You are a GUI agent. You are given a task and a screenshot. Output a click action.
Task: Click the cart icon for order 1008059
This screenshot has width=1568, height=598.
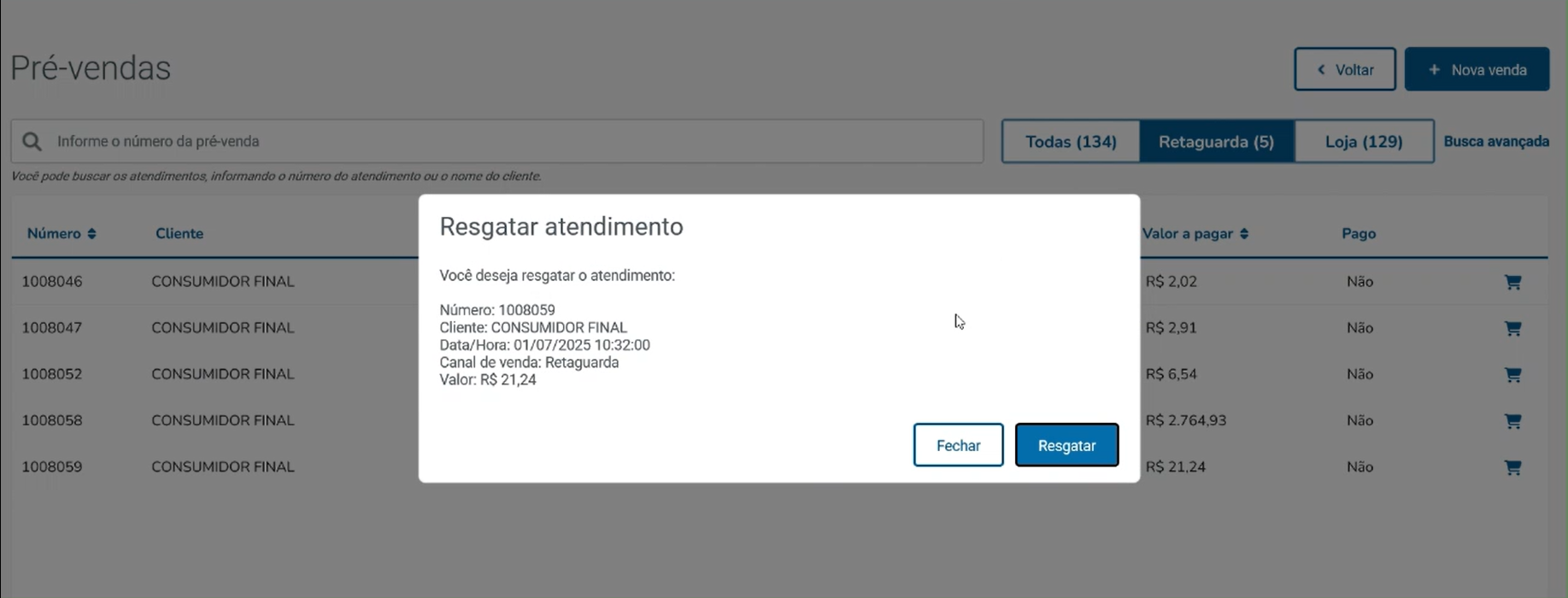pos(1512,467)
